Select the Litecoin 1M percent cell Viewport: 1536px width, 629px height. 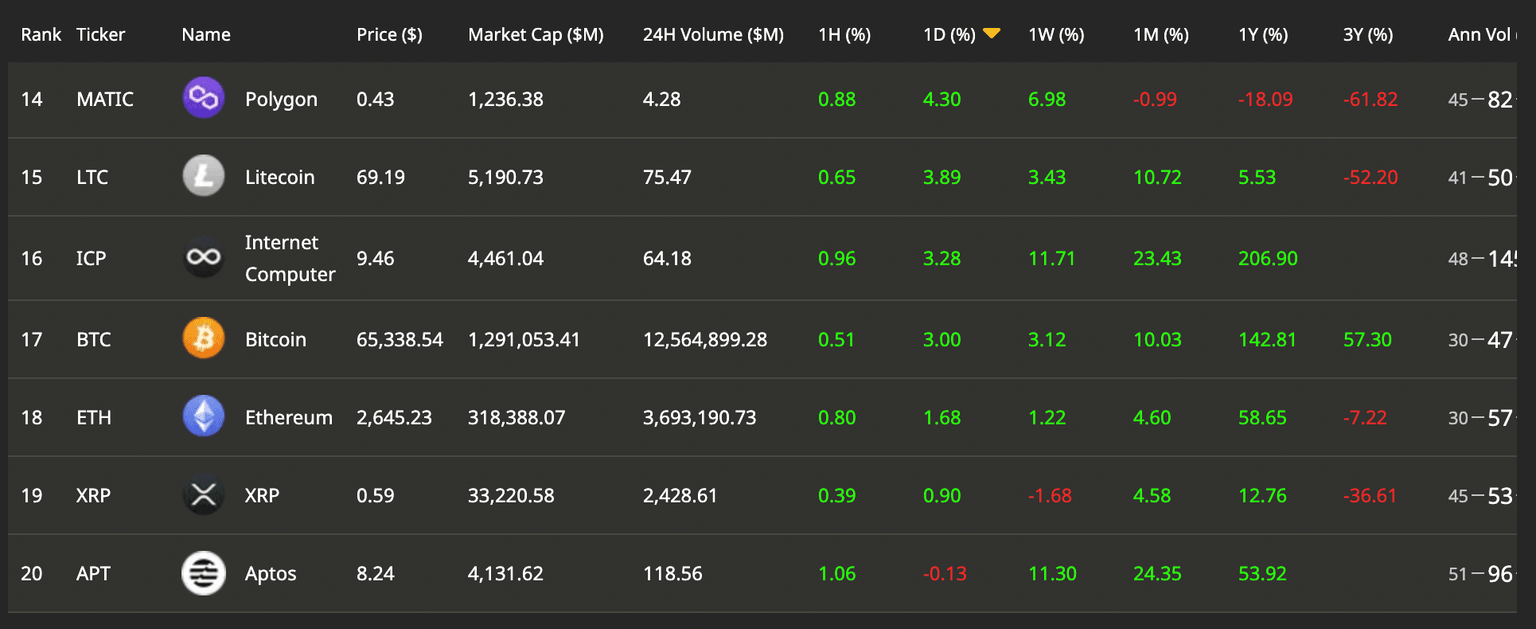tap(1157, 177)
